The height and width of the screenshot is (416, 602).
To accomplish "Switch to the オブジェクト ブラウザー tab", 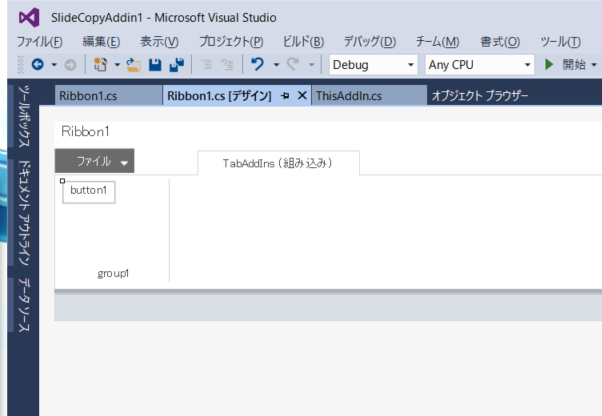I will pos(480,96).
